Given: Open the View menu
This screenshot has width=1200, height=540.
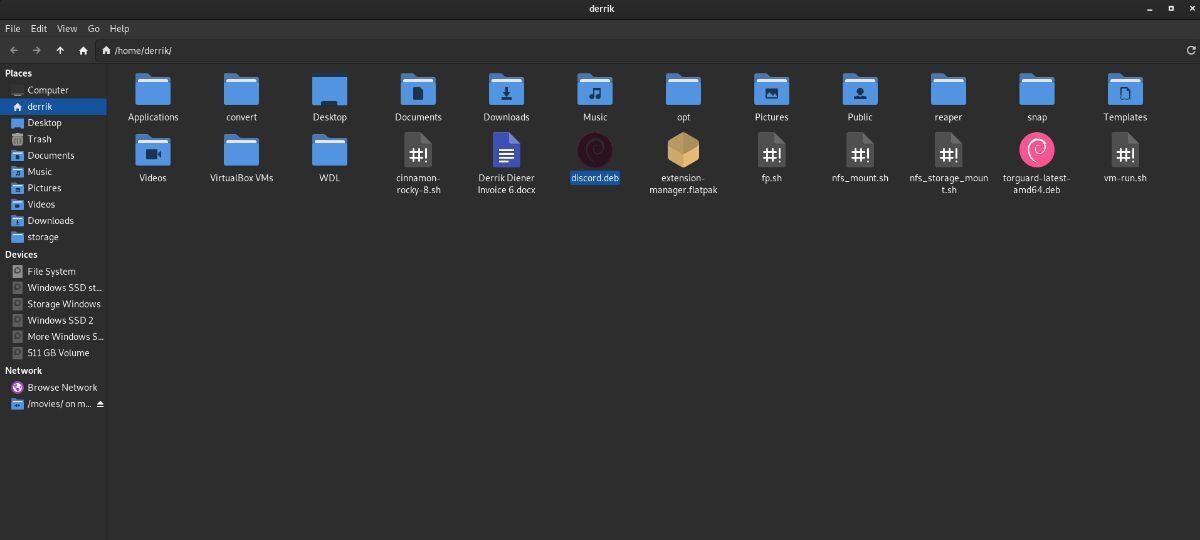Looking at the screenshot, I should coord(67,29).
